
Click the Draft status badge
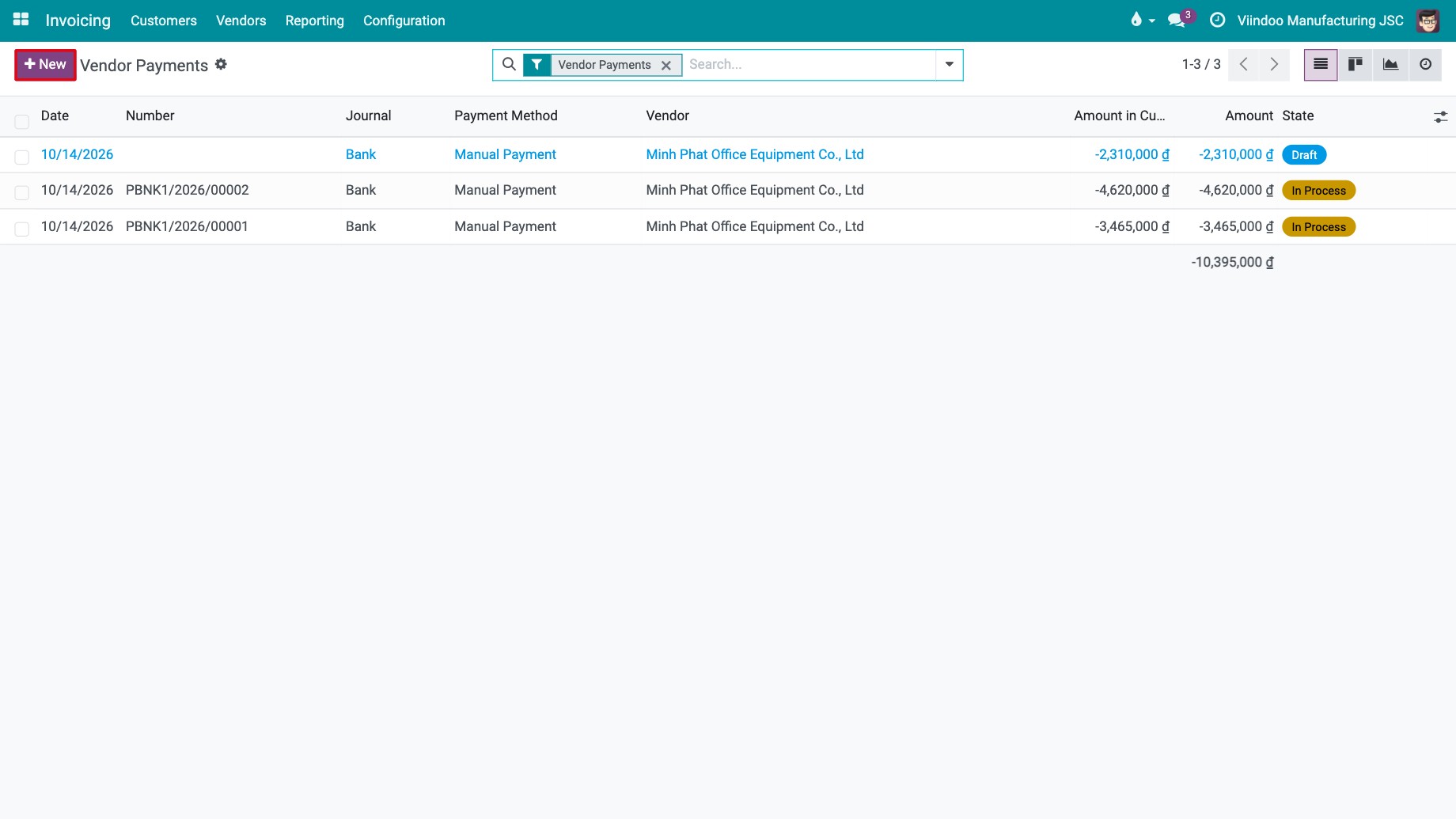point(1304,155)
